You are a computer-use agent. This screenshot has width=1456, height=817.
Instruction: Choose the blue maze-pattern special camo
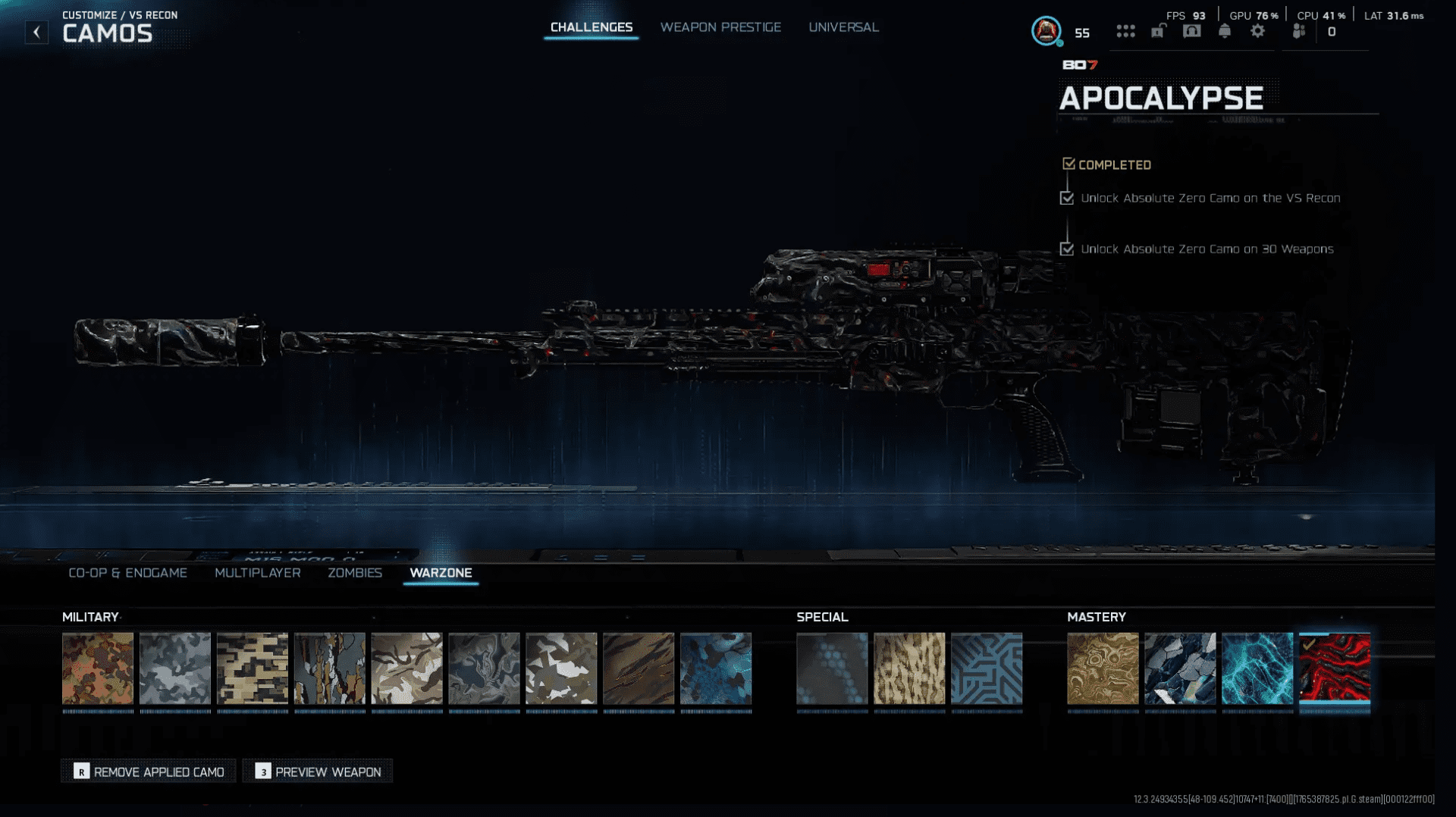986,668
